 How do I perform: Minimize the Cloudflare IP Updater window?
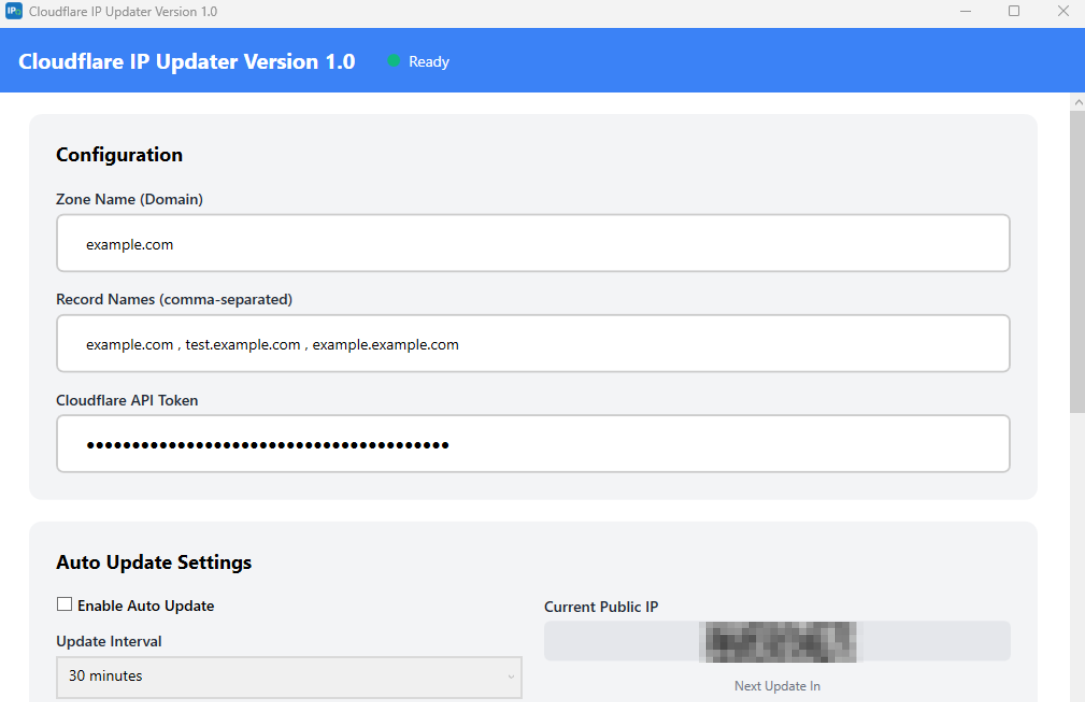(x=965, y=11)
